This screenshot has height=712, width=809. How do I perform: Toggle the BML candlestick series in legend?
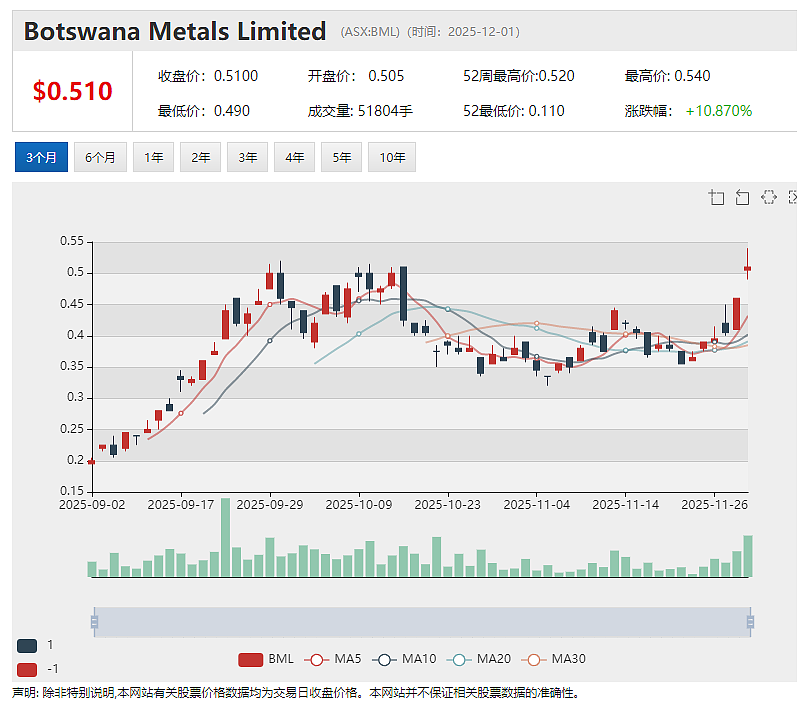click(x=266, y=659)
